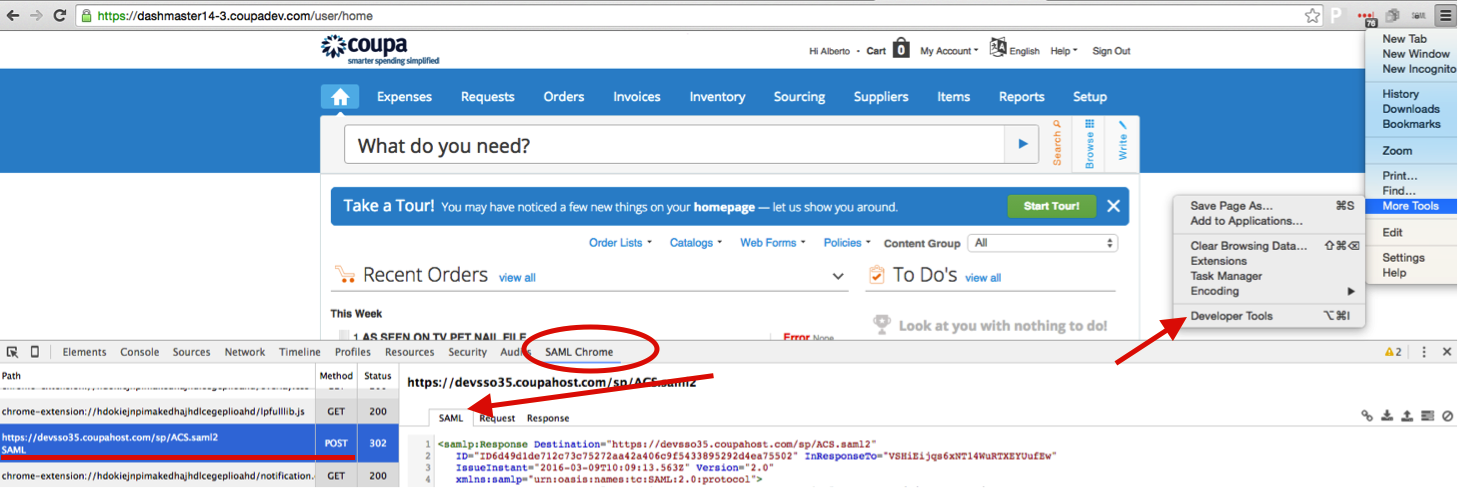Submit search with the blue arrow button
The width and height of the screenshot is (1458, 488).
click(x=1022, y=144)
